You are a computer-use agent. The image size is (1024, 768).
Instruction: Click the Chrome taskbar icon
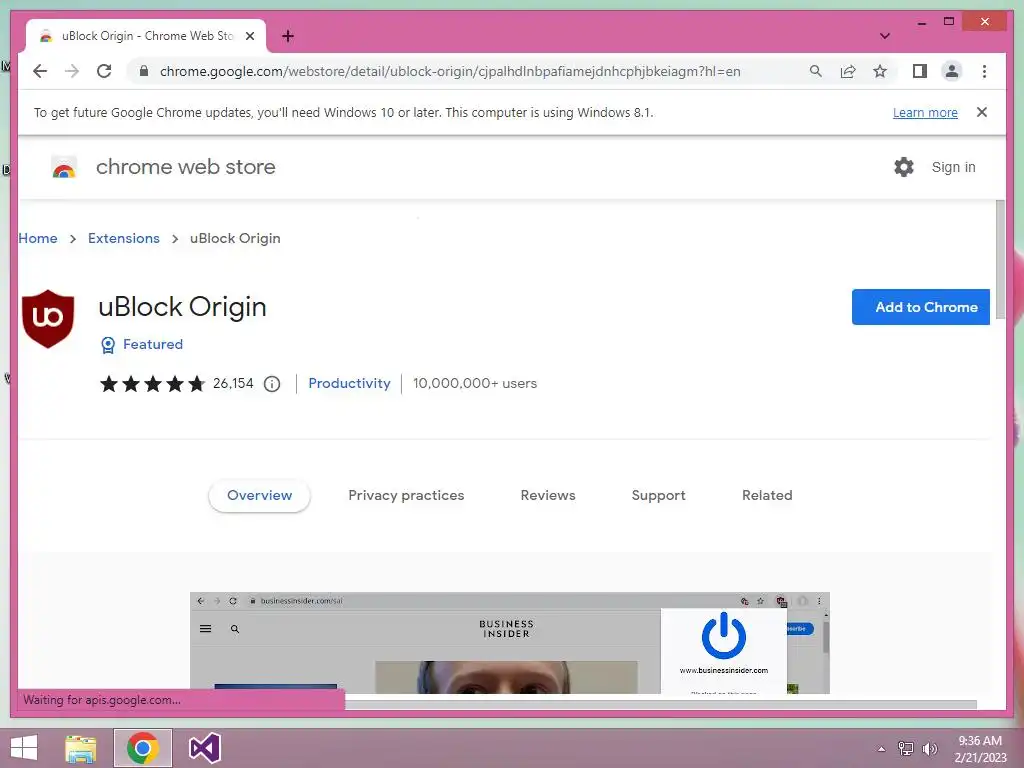[143, 748]
